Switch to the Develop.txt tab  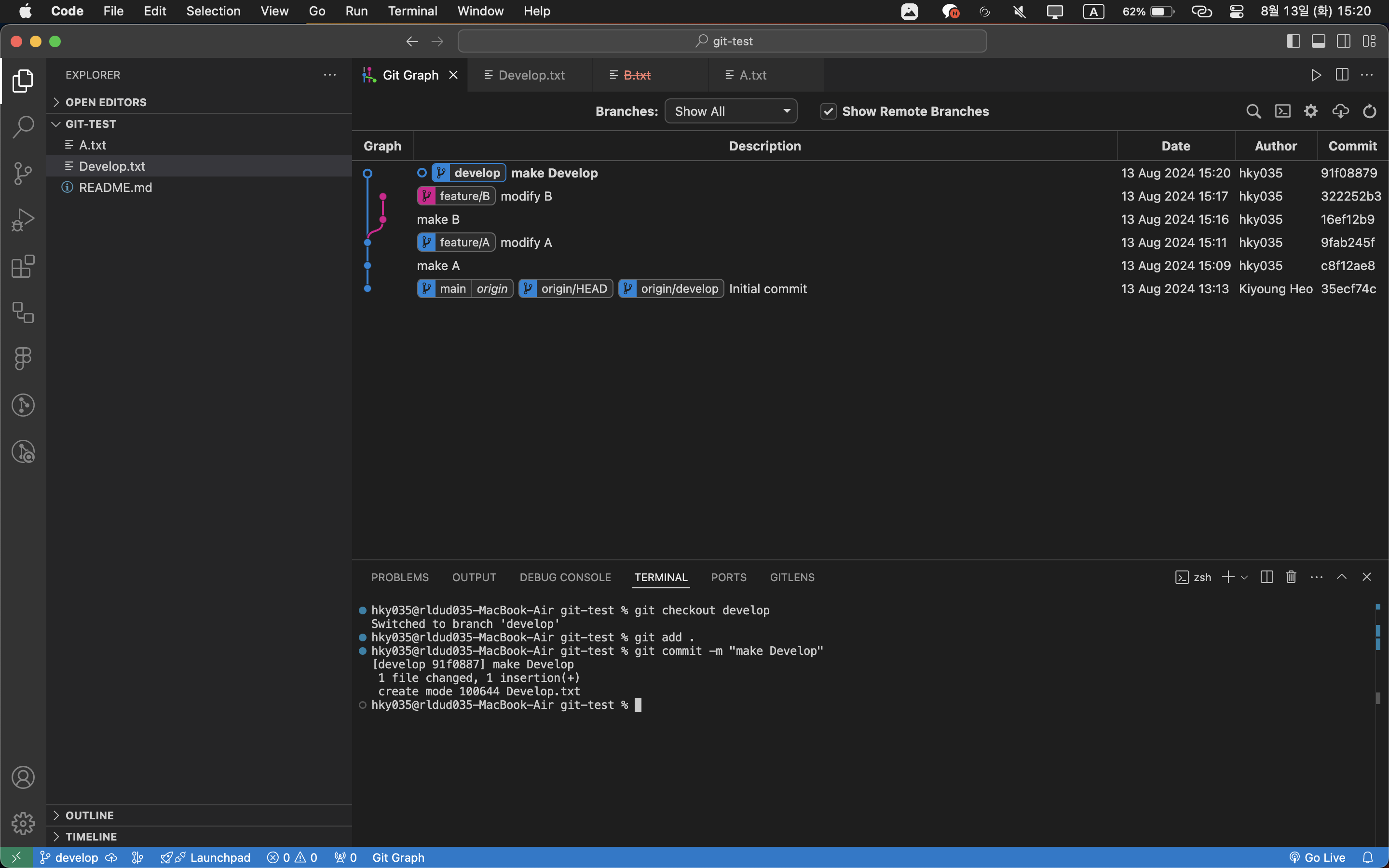pyautogui.click(x=531, y=75)
